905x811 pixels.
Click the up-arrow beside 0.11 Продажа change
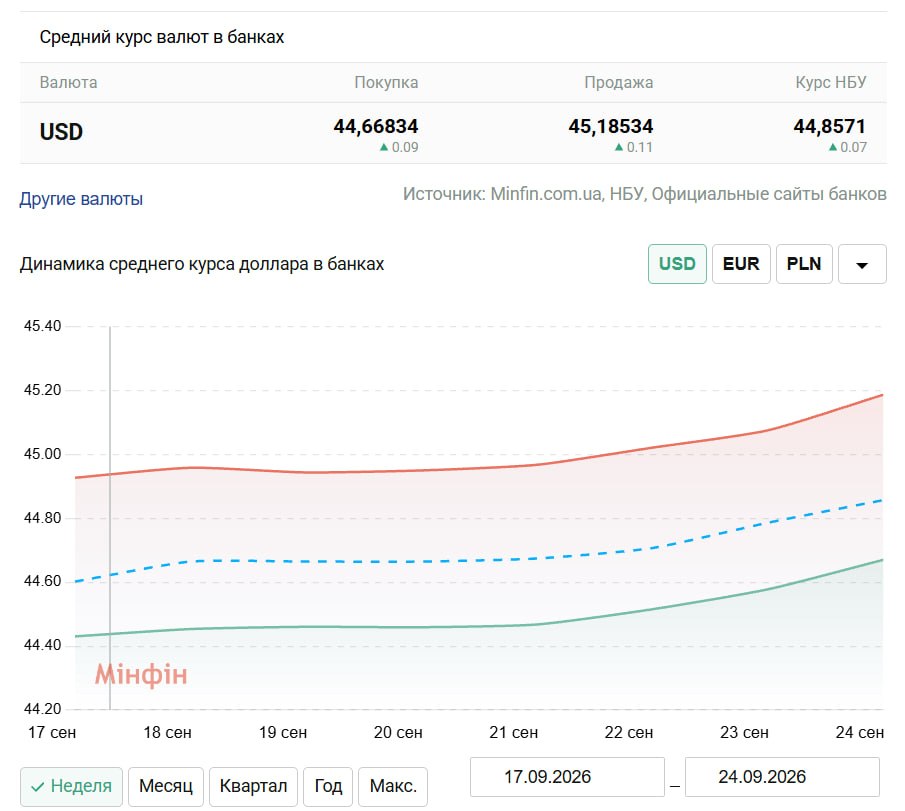pos(619,148)
